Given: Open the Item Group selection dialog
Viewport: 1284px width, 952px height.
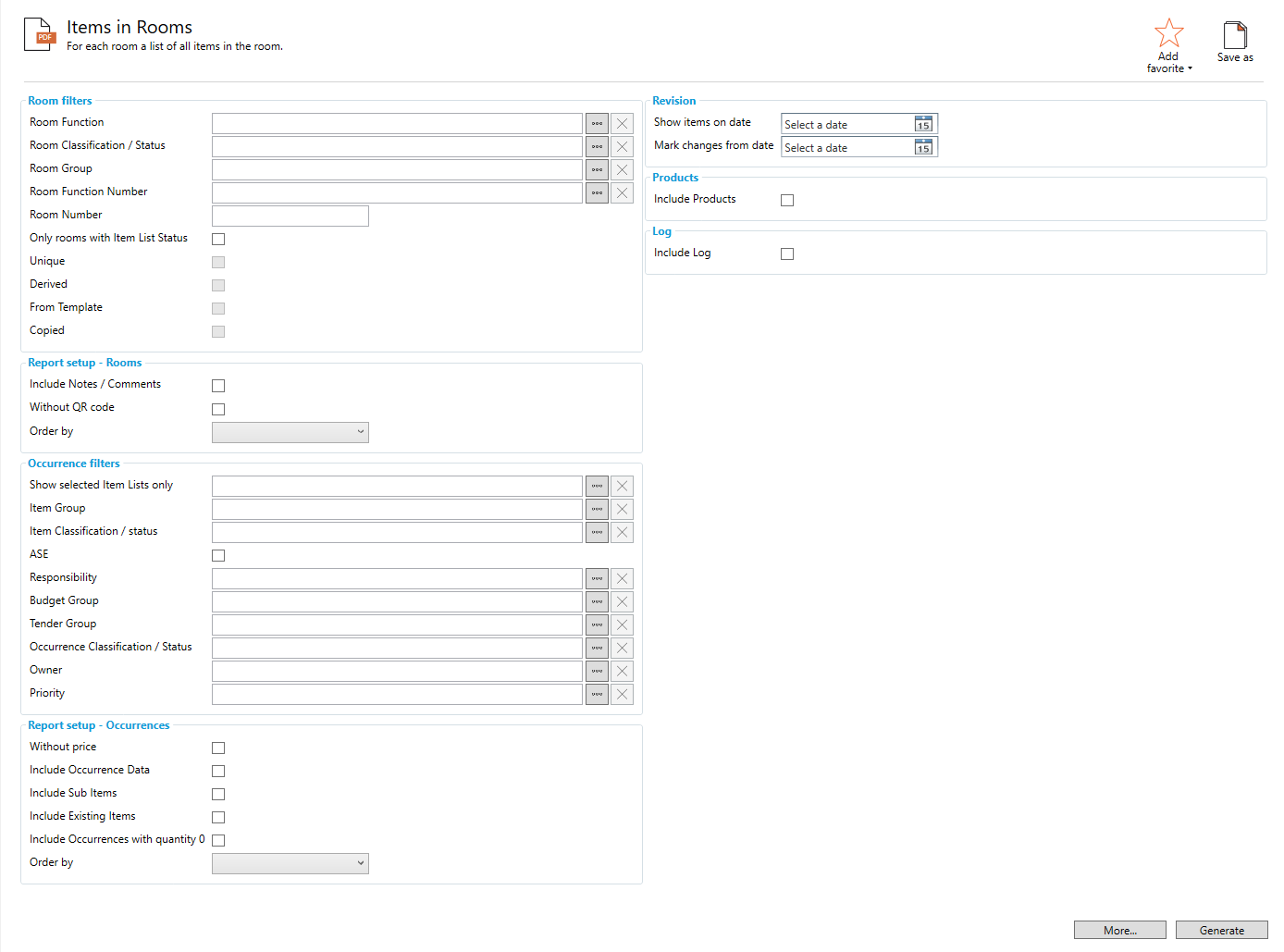Looking at the screenshot, I should click(597, 509).
